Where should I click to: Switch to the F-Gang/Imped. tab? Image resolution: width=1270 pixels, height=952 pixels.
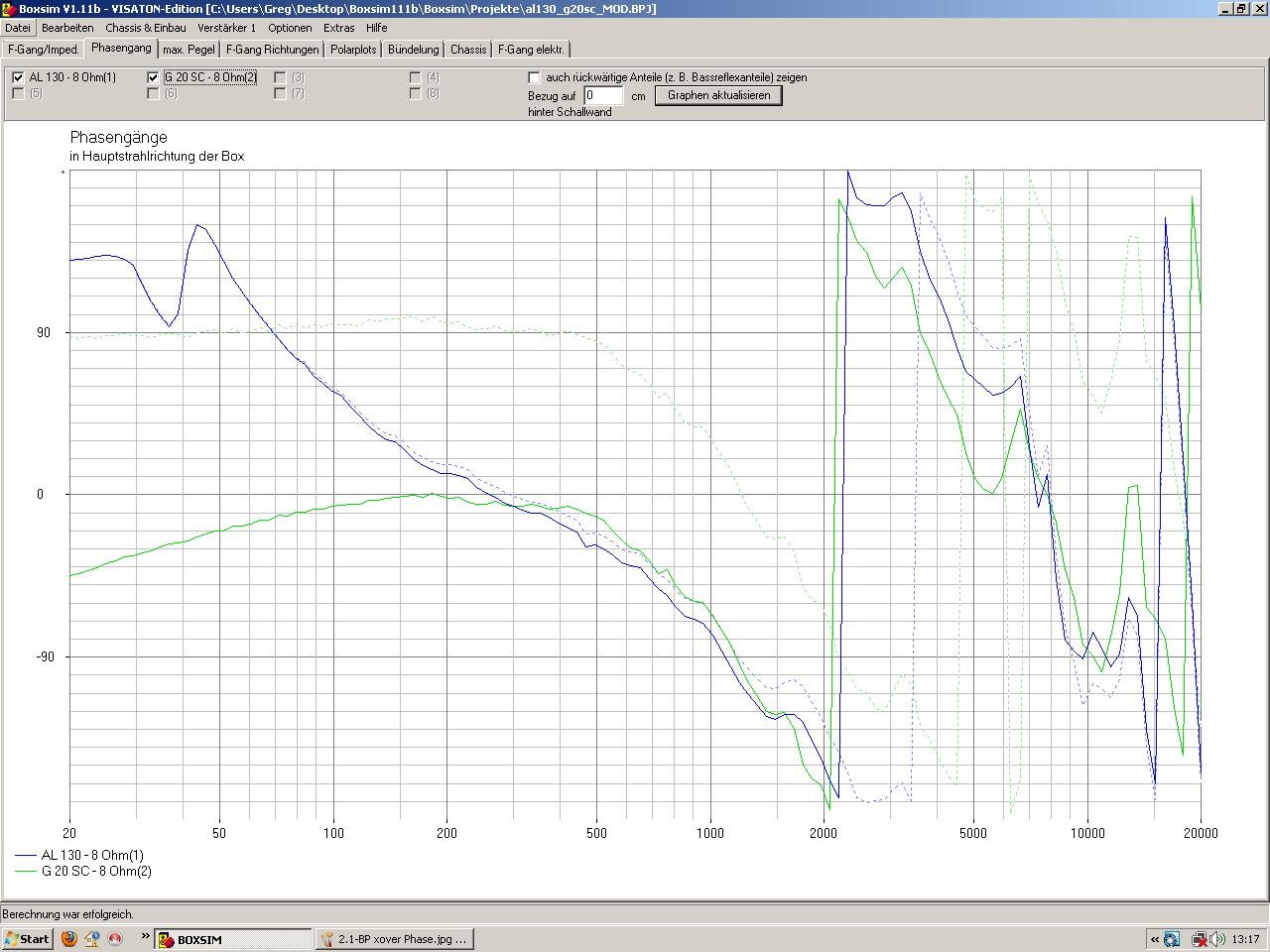pyautogui.click(x=43, y=50)
